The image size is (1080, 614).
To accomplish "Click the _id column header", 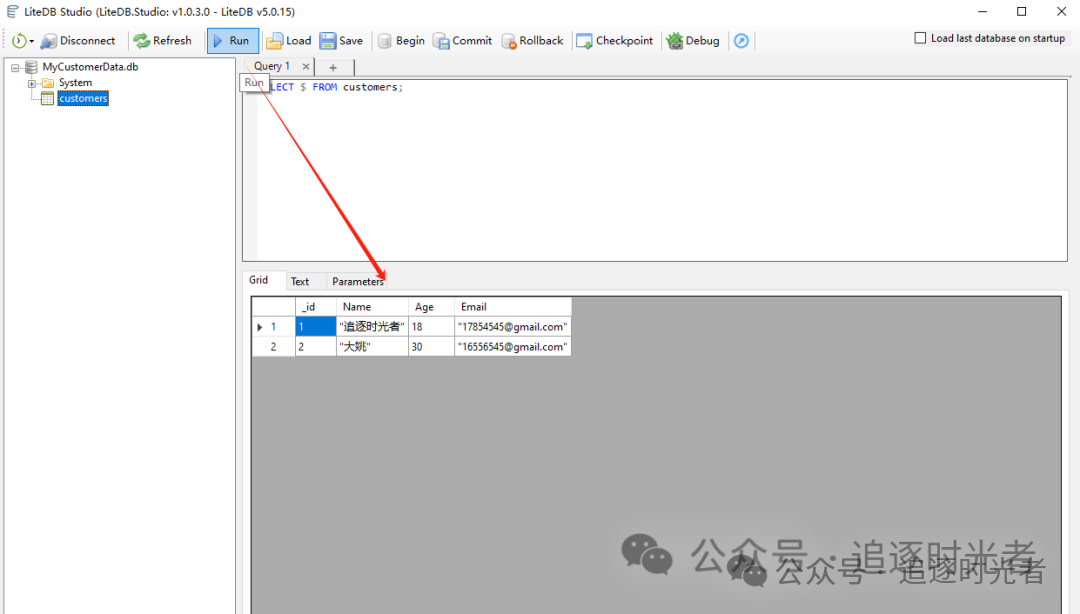I will coord(315,307).
